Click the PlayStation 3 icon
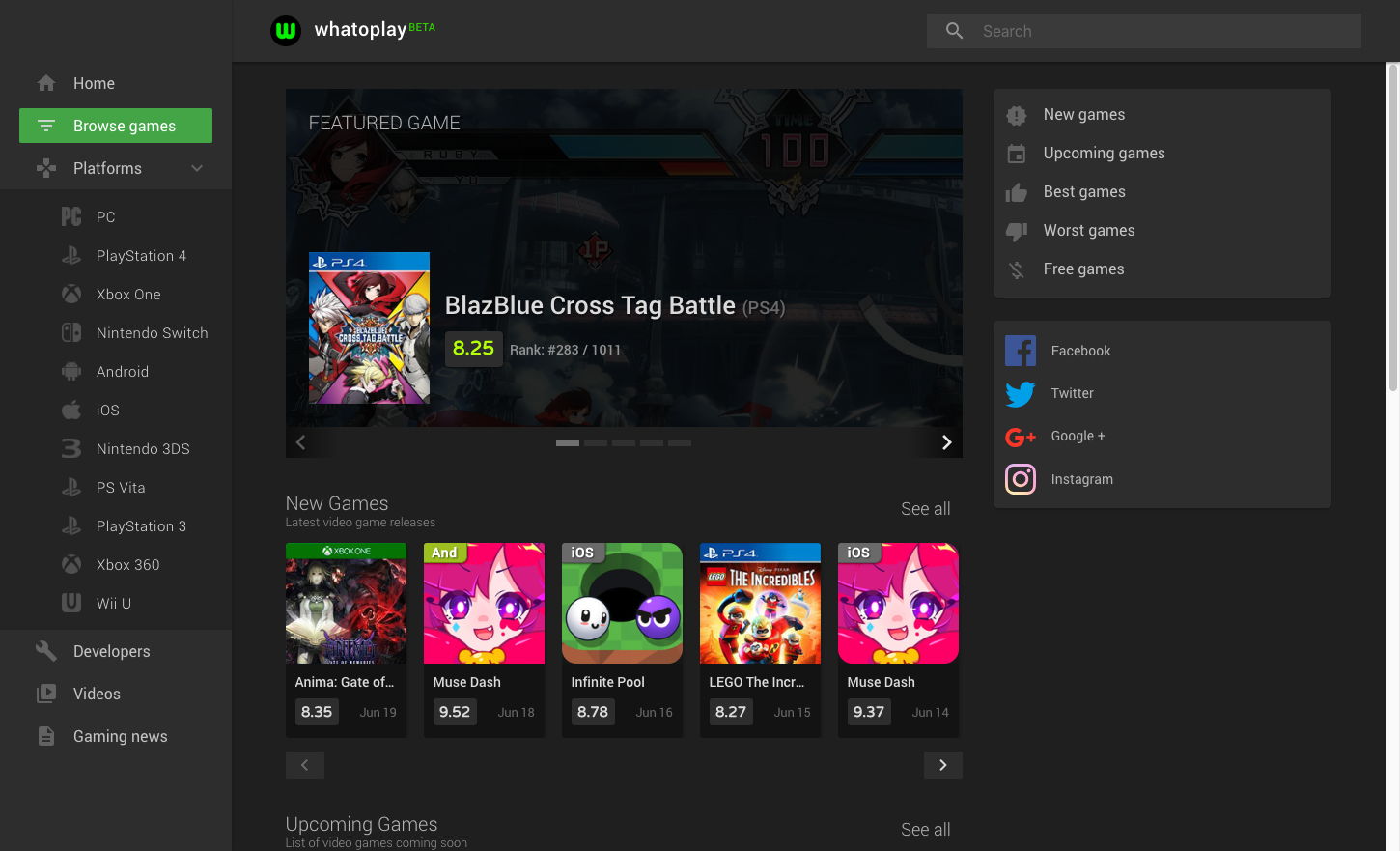This screenshot has height=851, width=1400. (71, 526)
